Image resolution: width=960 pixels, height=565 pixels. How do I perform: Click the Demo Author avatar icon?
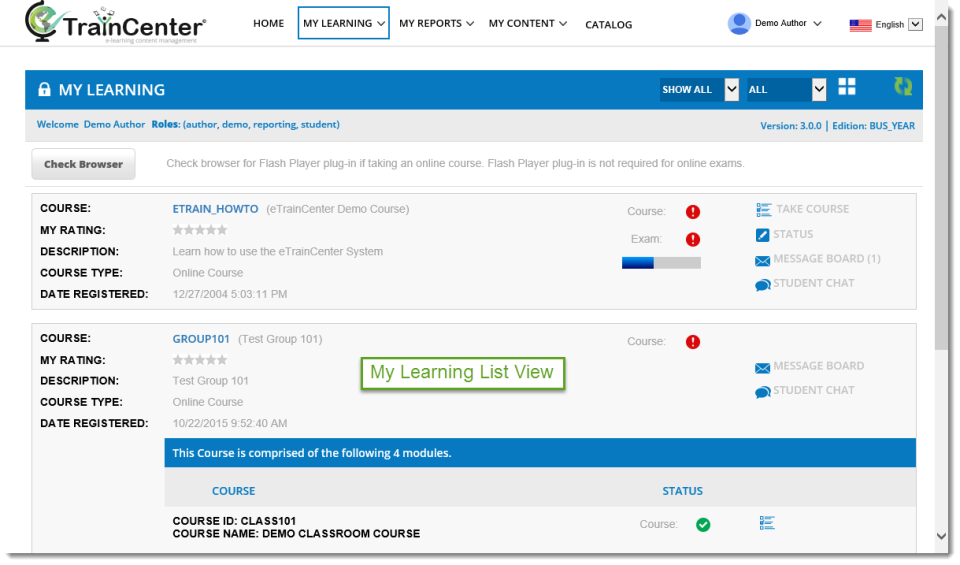click(739, 24)
